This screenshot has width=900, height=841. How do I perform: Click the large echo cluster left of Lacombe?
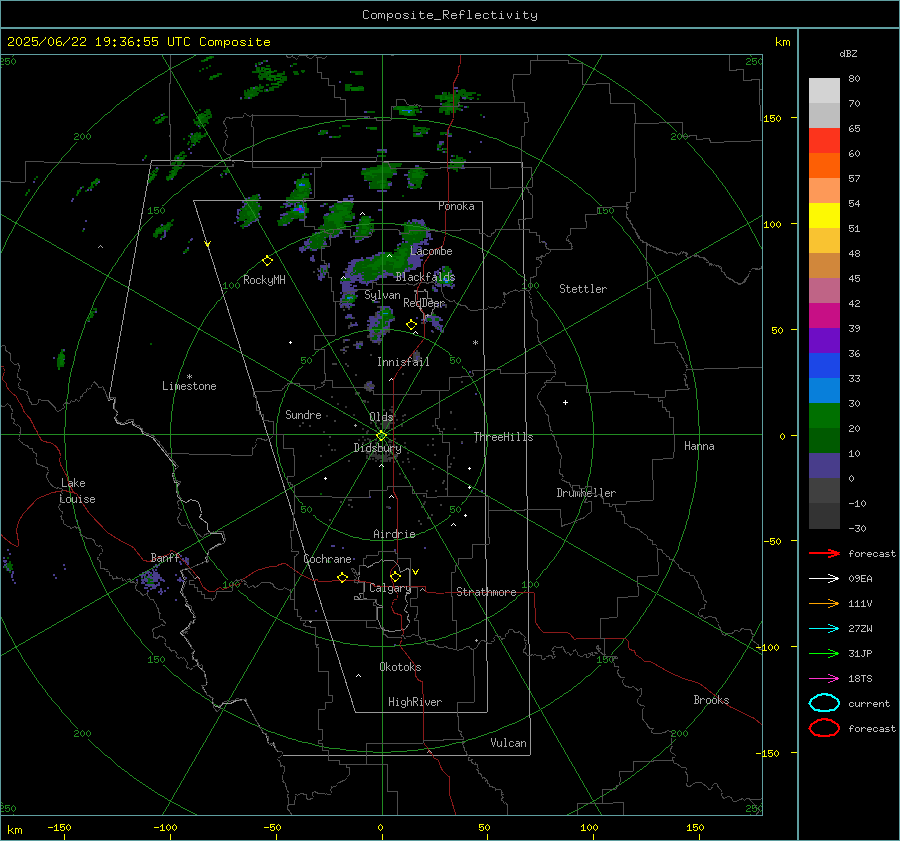(x=383, y=266)
